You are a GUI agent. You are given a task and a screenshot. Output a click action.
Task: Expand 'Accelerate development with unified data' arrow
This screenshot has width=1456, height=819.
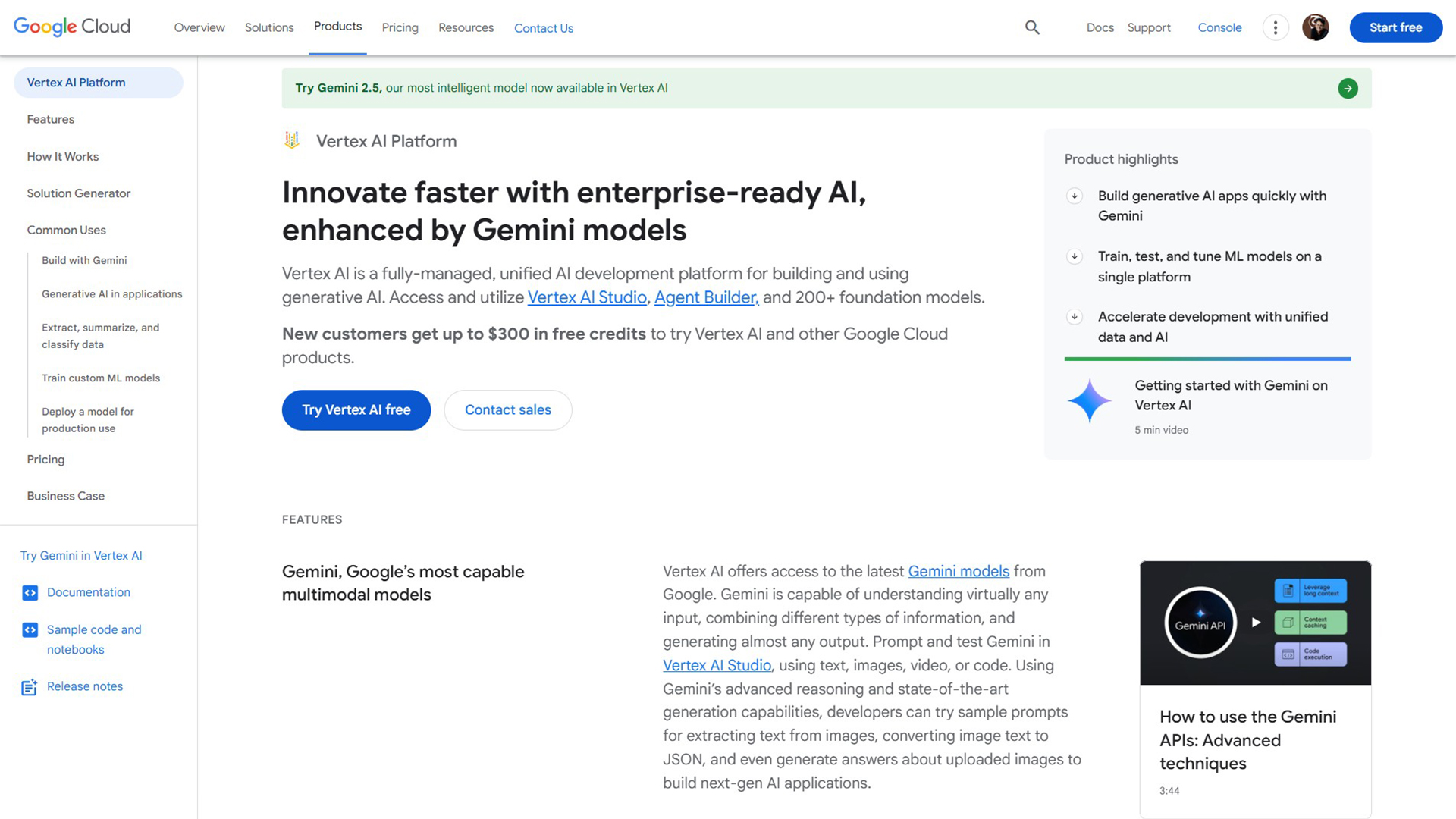point(1075,317)
